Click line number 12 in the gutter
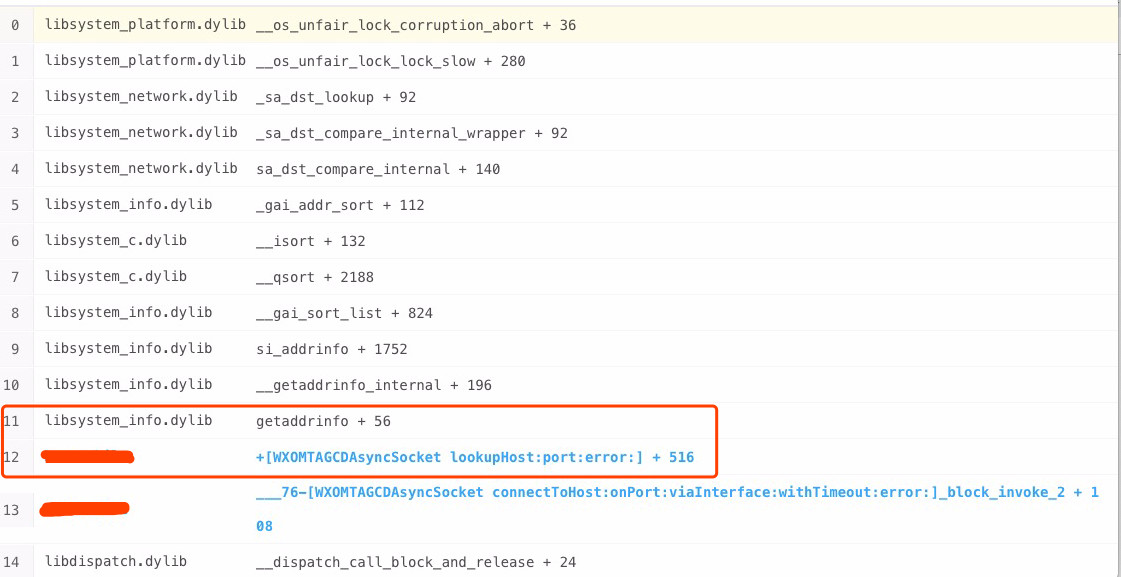This screenshot has height=577, width=1121. 15,457
